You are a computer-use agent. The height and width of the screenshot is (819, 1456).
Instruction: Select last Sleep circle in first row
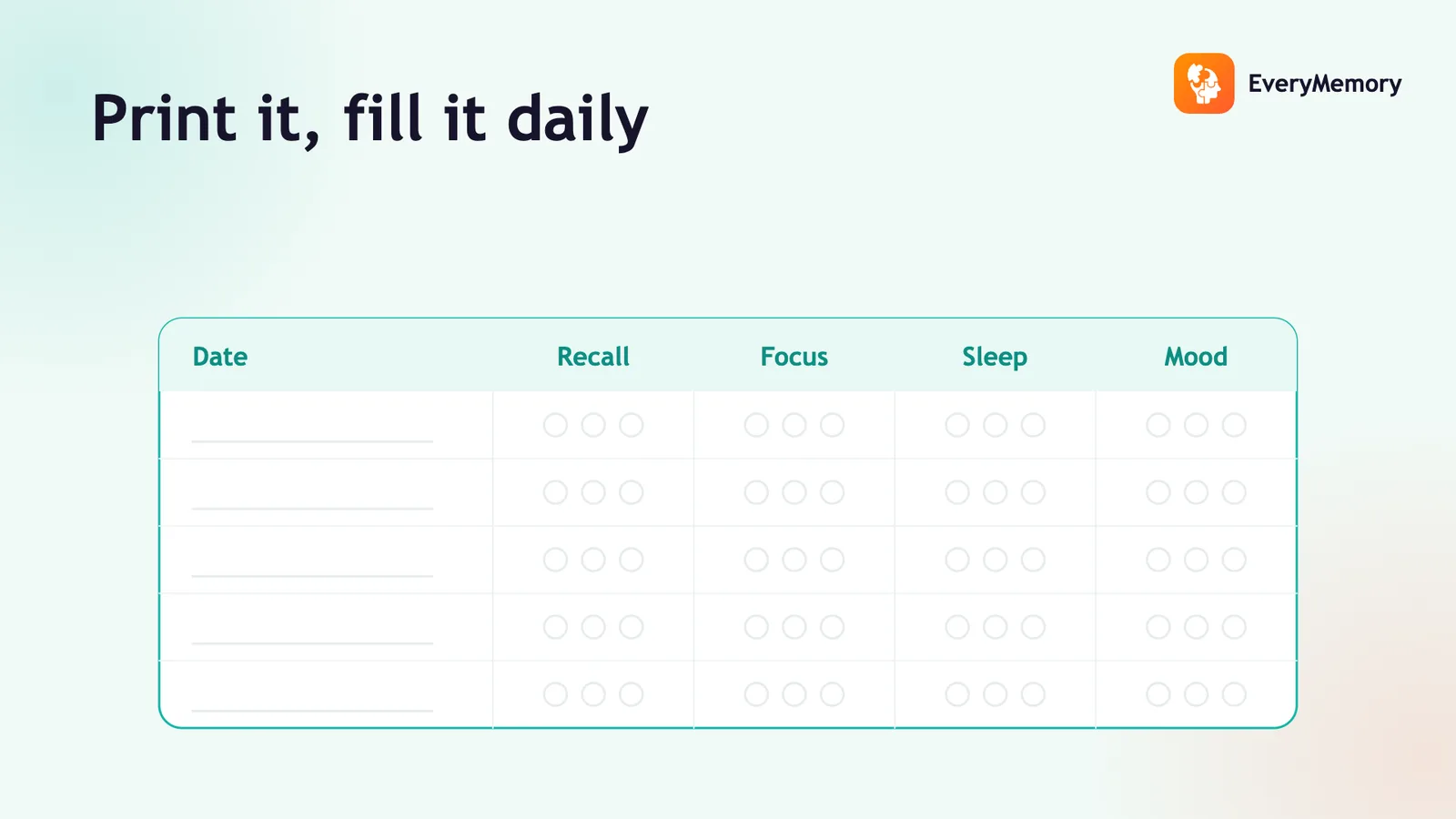[x=1033, y=425]
